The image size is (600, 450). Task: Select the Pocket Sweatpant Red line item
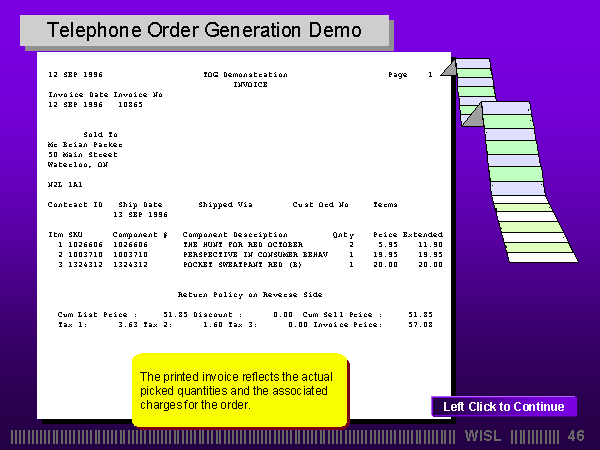click(x=242, y=265)
